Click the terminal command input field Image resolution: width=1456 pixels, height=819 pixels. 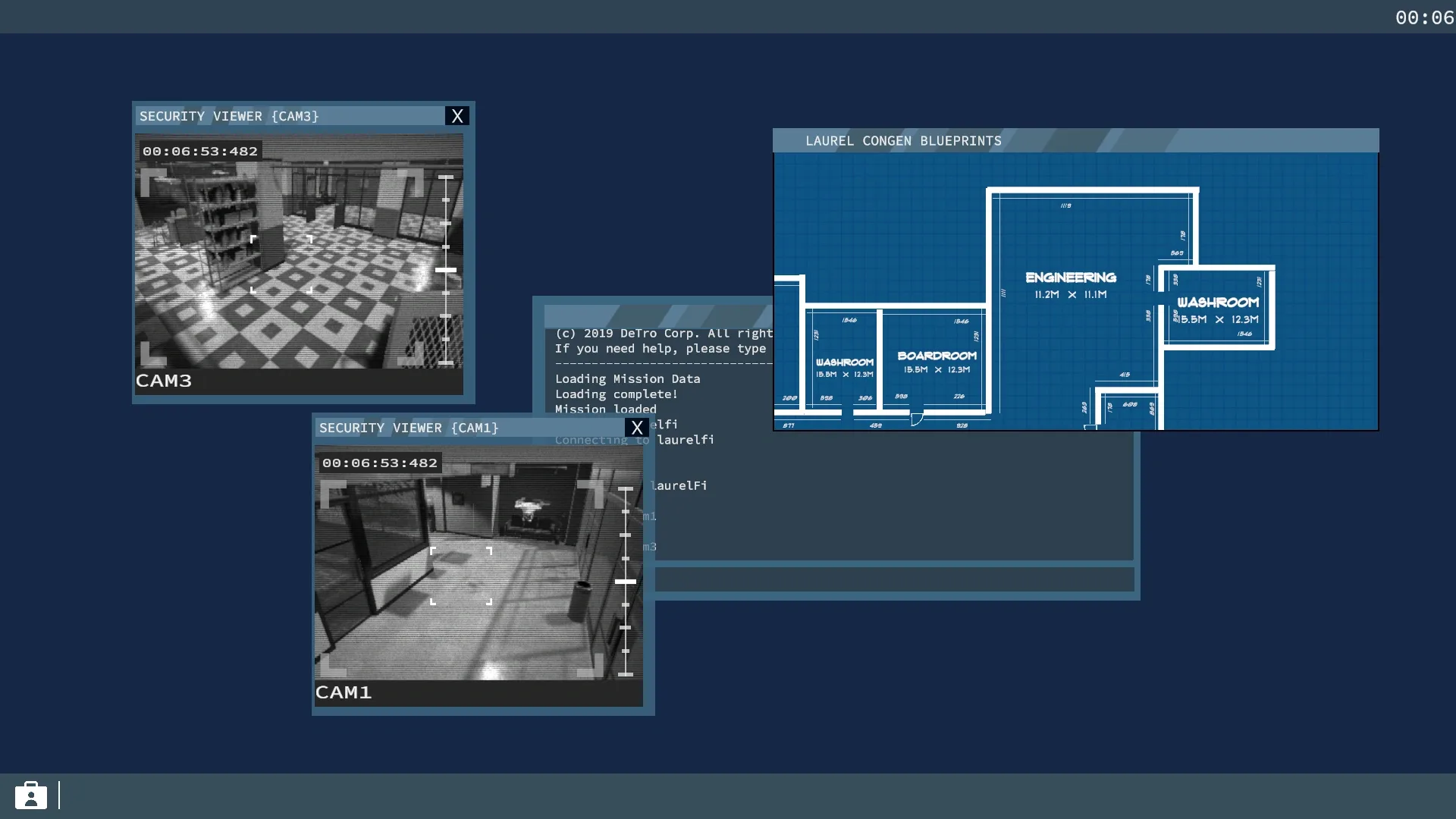point(893,580)
